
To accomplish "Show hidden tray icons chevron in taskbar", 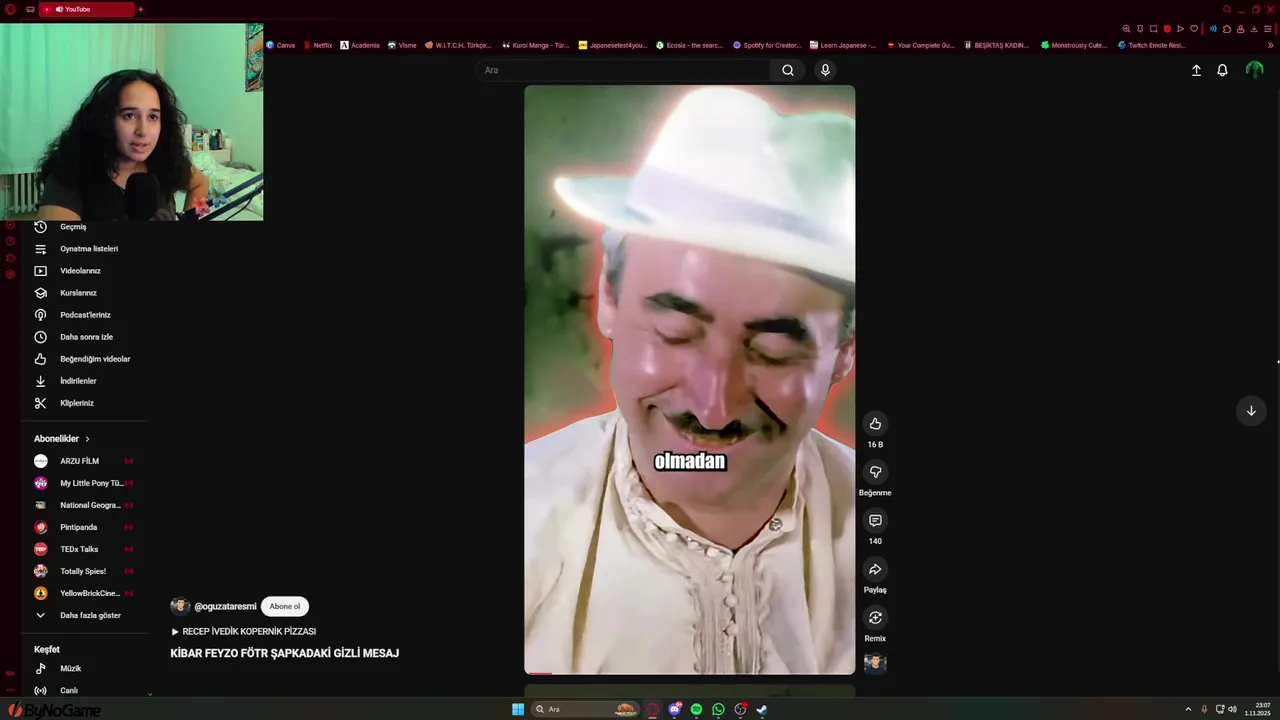I will pyautogui.click(x=1188, y=710).
